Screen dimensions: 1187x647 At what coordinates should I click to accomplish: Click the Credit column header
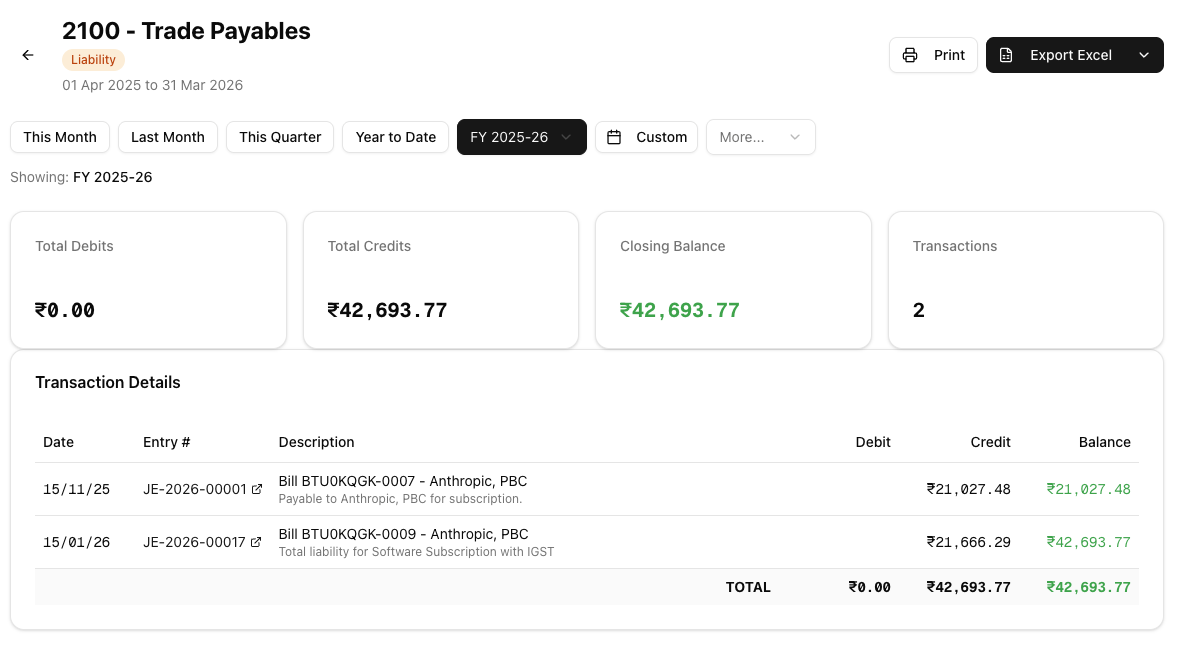(x=990, y=442)
